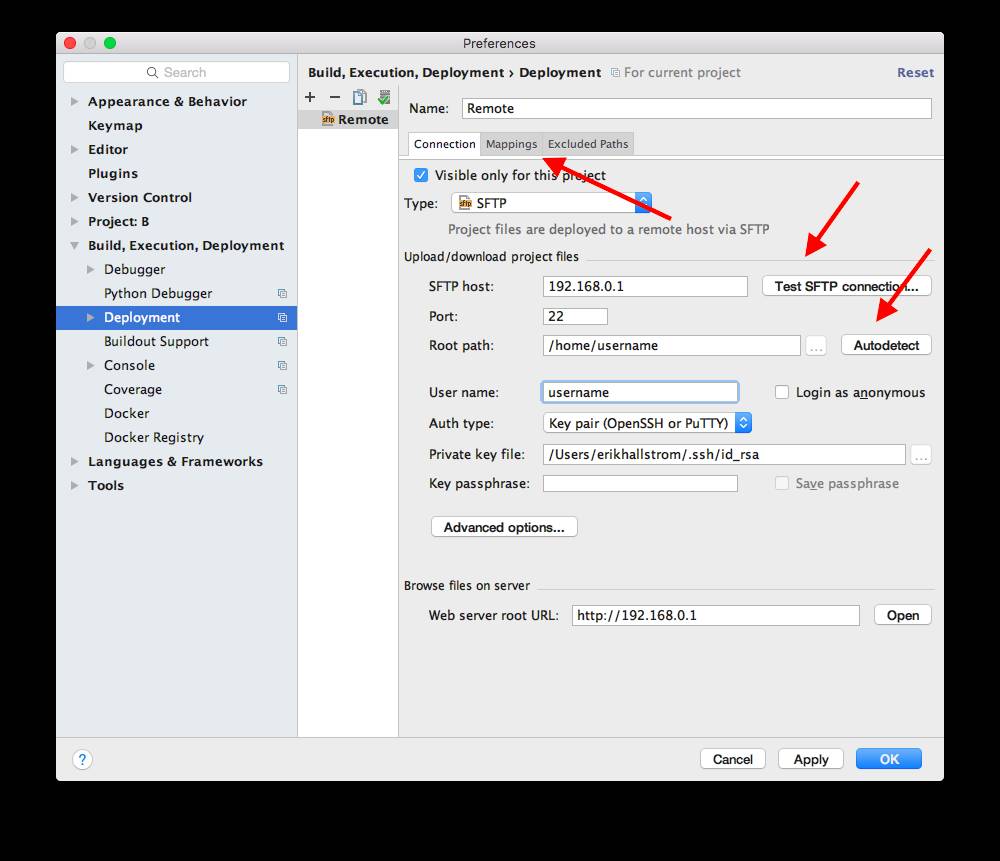Image resolution: width=1000 pixels, height=861 pixels.
Task: Click the project-level icon next to Deployment
Action: tap(283, 318)
